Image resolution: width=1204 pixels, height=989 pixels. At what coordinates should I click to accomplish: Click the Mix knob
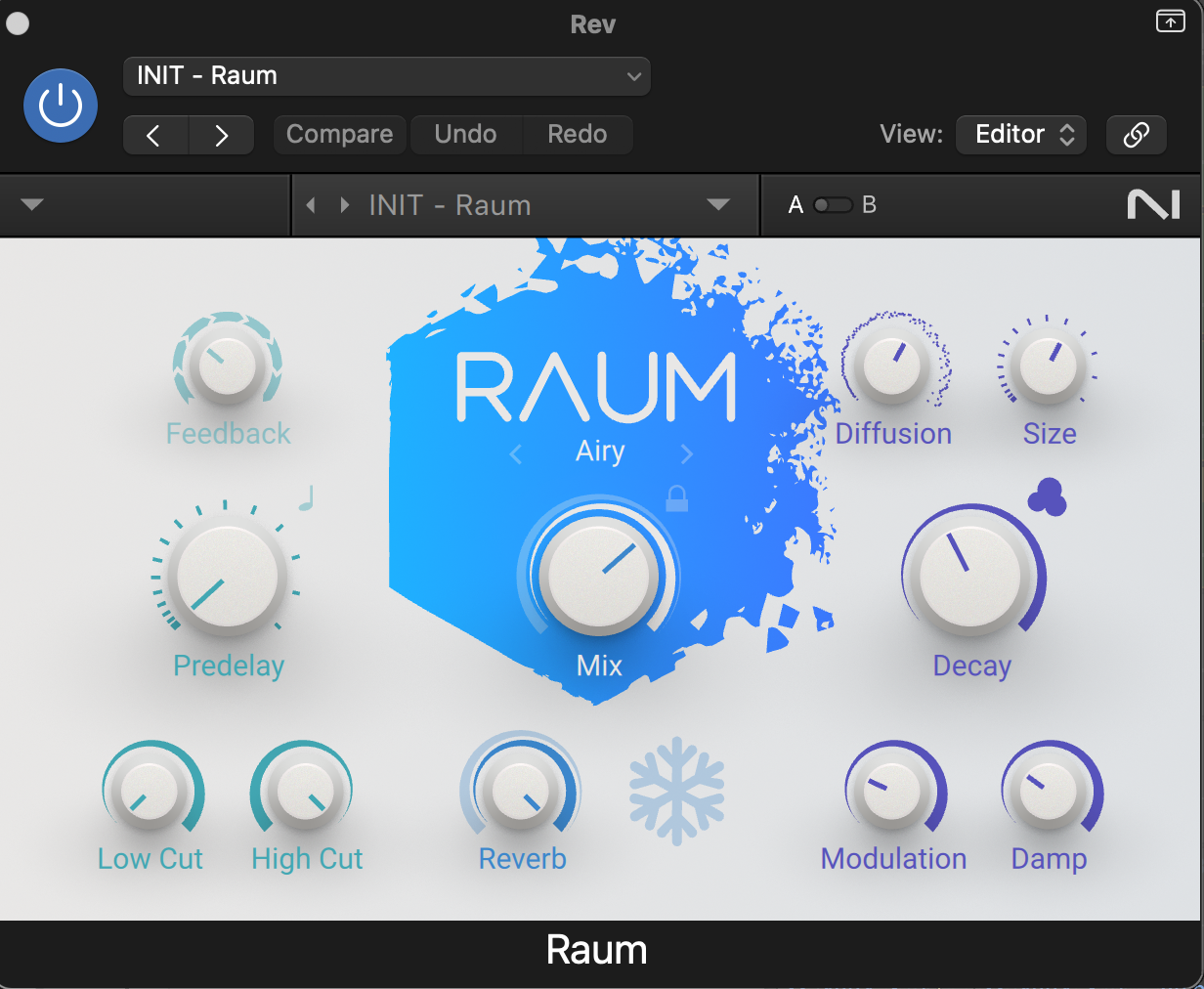598,577
